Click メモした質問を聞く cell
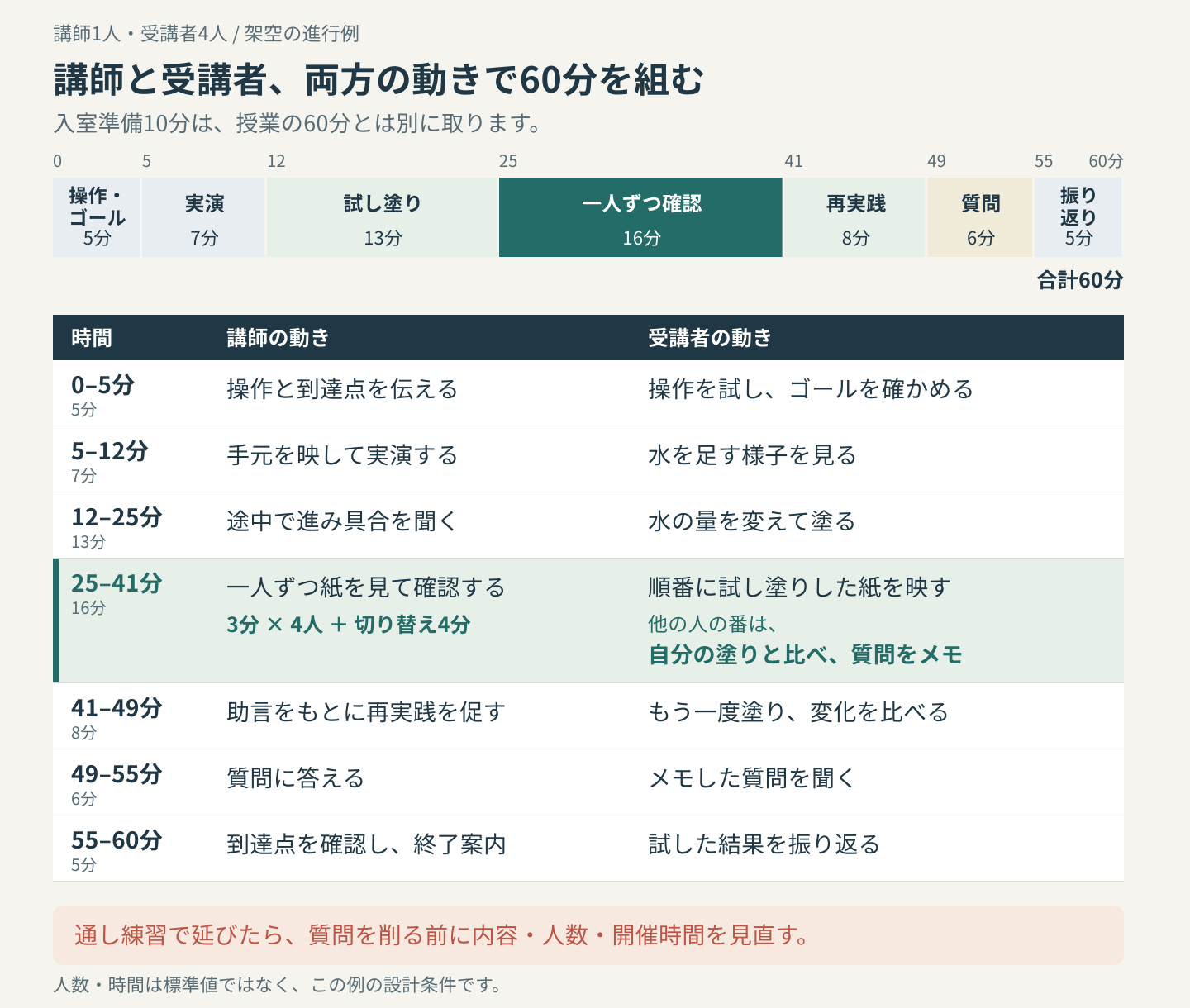This screenshot has width=1190, height=1008. coord(752,778)
